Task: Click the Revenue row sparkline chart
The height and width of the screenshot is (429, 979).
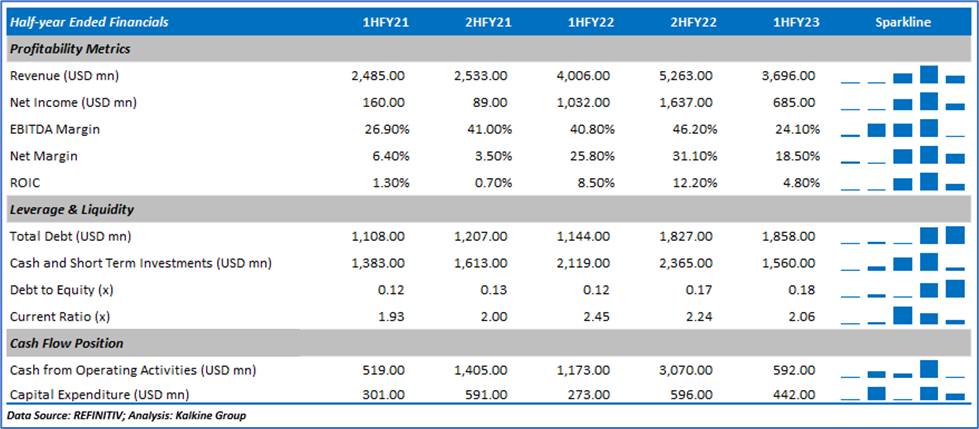Action: pos(903,76)
